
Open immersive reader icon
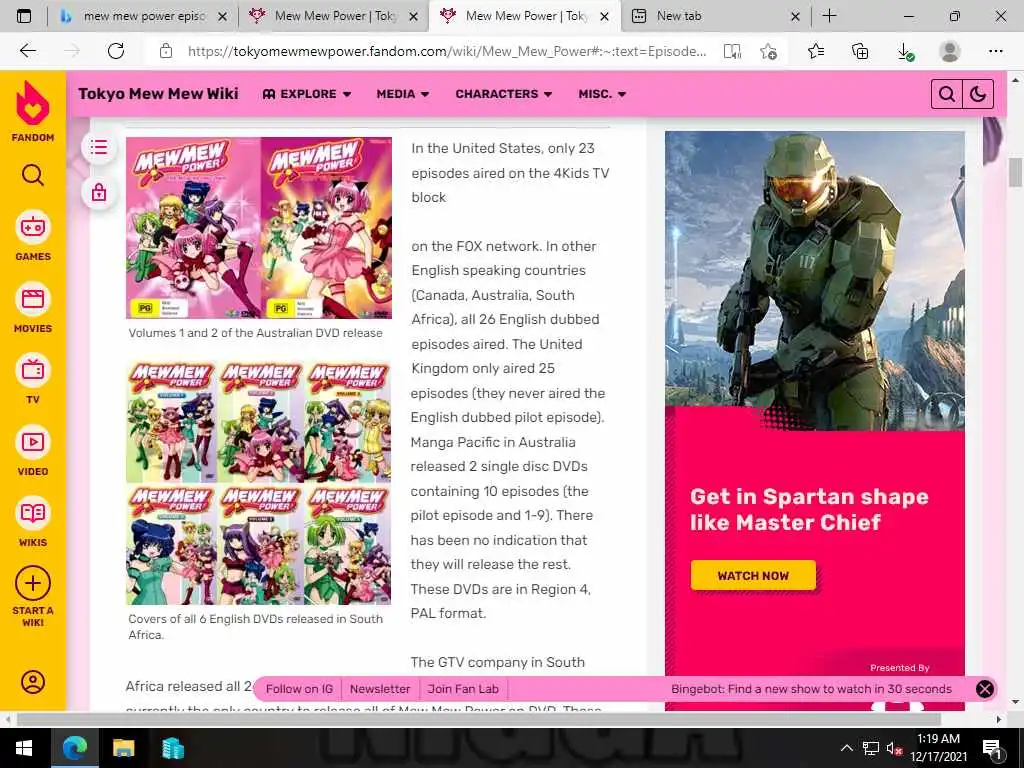(732, 51)
